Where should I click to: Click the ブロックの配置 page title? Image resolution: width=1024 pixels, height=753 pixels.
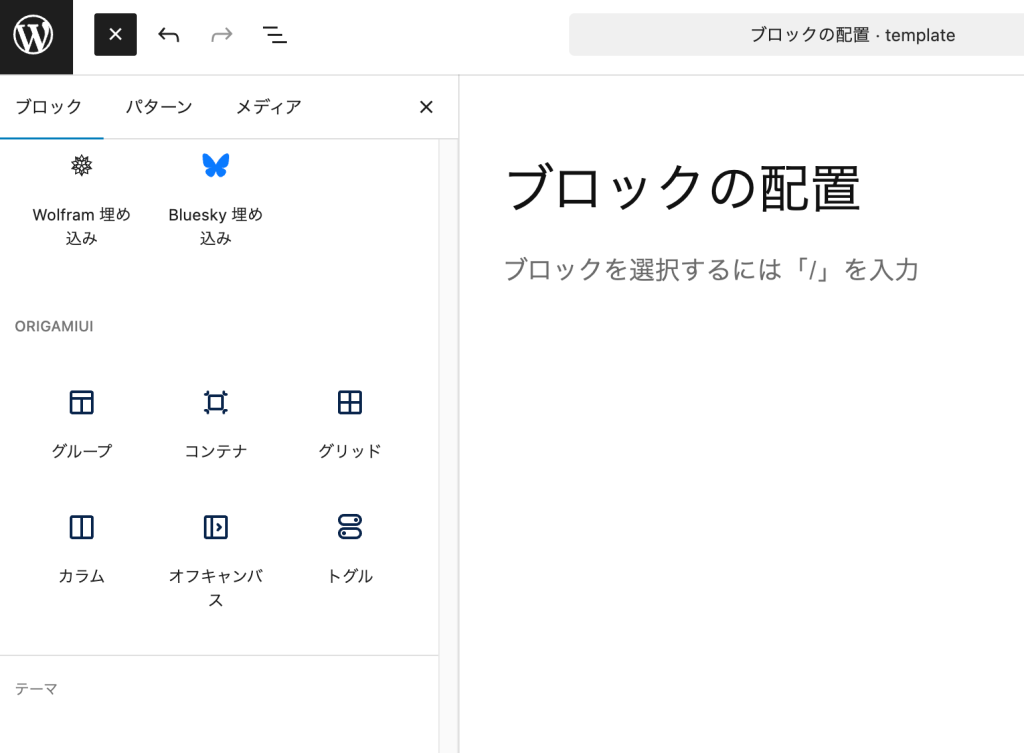coord(682,187)
